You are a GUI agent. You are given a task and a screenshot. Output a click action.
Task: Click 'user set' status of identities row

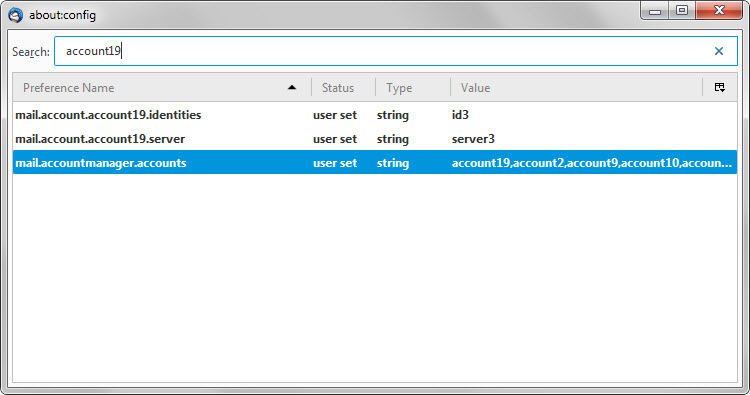click(x=335, y=115)
